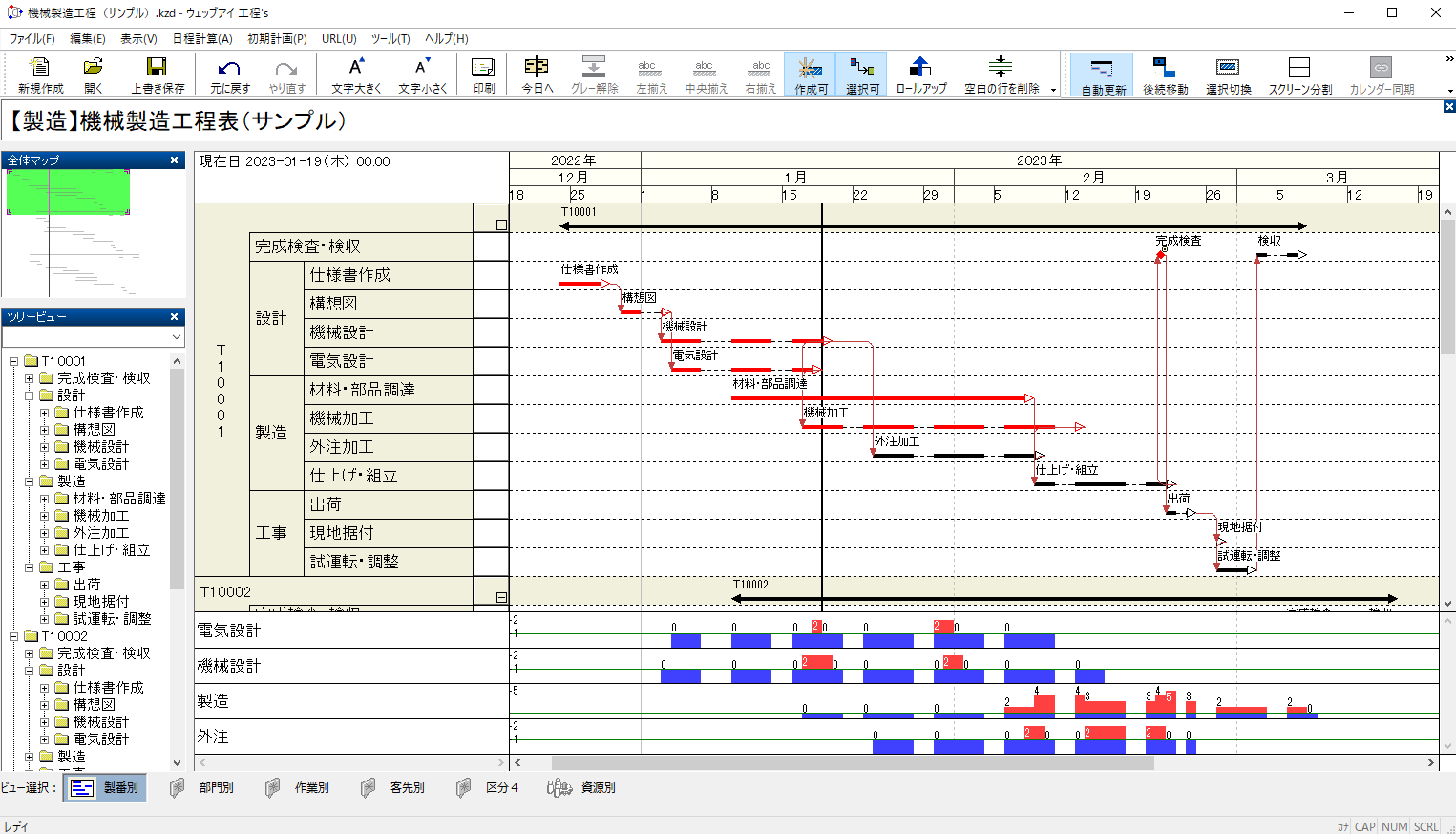Click the スクリーン分割 split screen icon

pos(1298,74)
